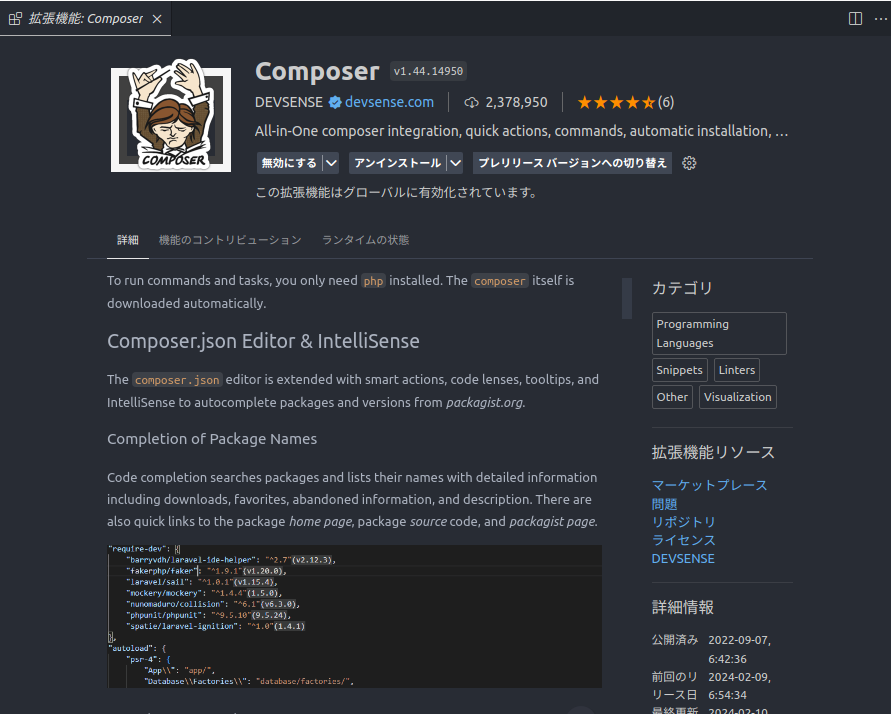Screen dimensions: 891x714
Task: Click the version label v1.44.14950
Action: click(428, 71)
